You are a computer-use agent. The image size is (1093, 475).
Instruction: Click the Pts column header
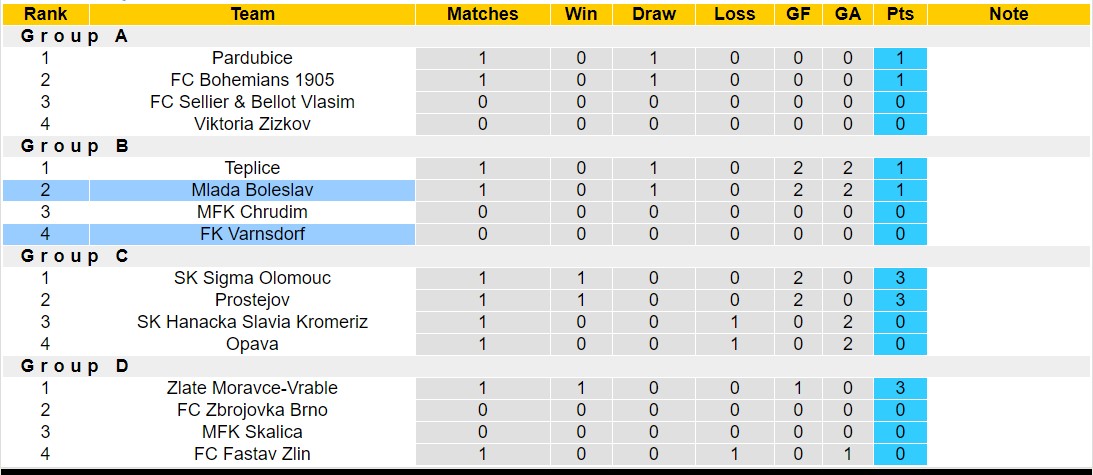click(x=900, y=14)
